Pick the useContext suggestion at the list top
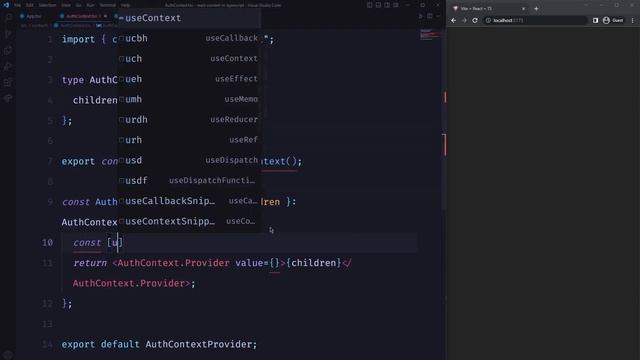The image size is (640, 360). tap(189, 18)
